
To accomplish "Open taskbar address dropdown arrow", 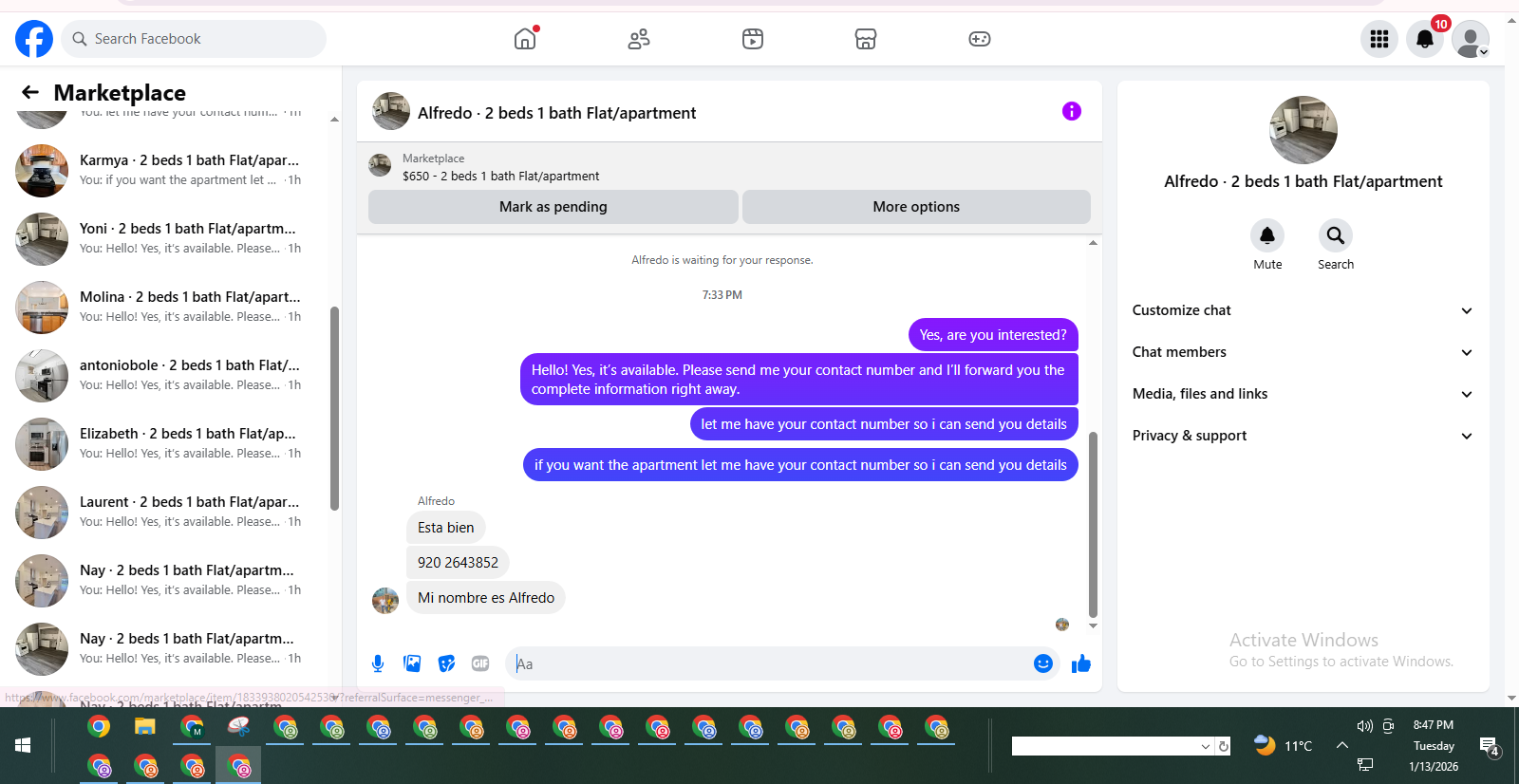I will click(x=1206, y=746).
